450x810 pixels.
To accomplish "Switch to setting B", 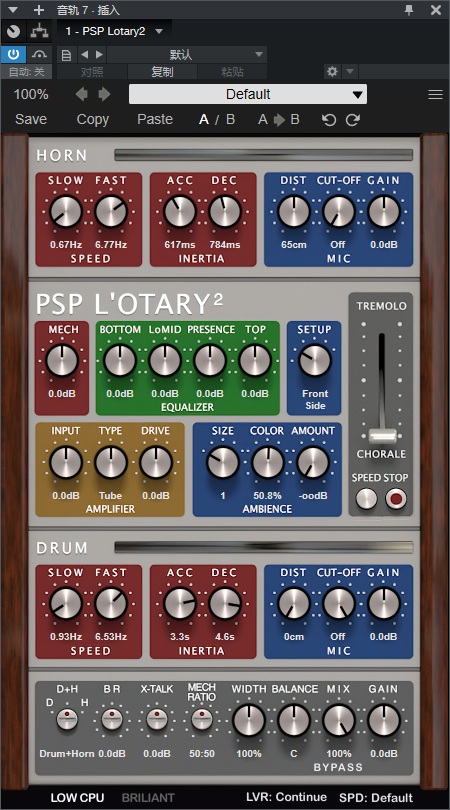I will (x=230, y=120).
